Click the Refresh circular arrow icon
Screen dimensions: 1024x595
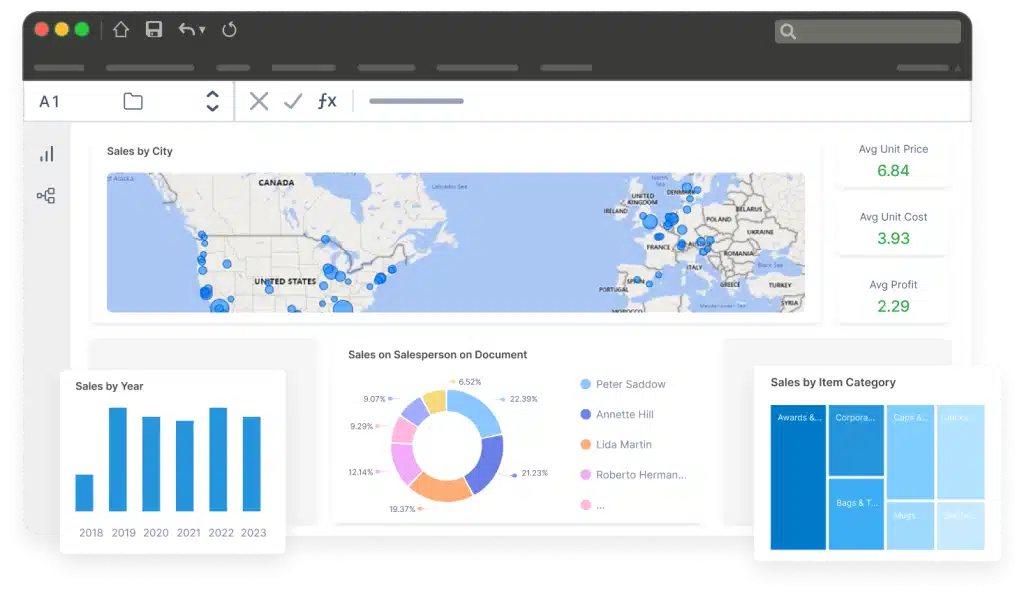point(229,30)
